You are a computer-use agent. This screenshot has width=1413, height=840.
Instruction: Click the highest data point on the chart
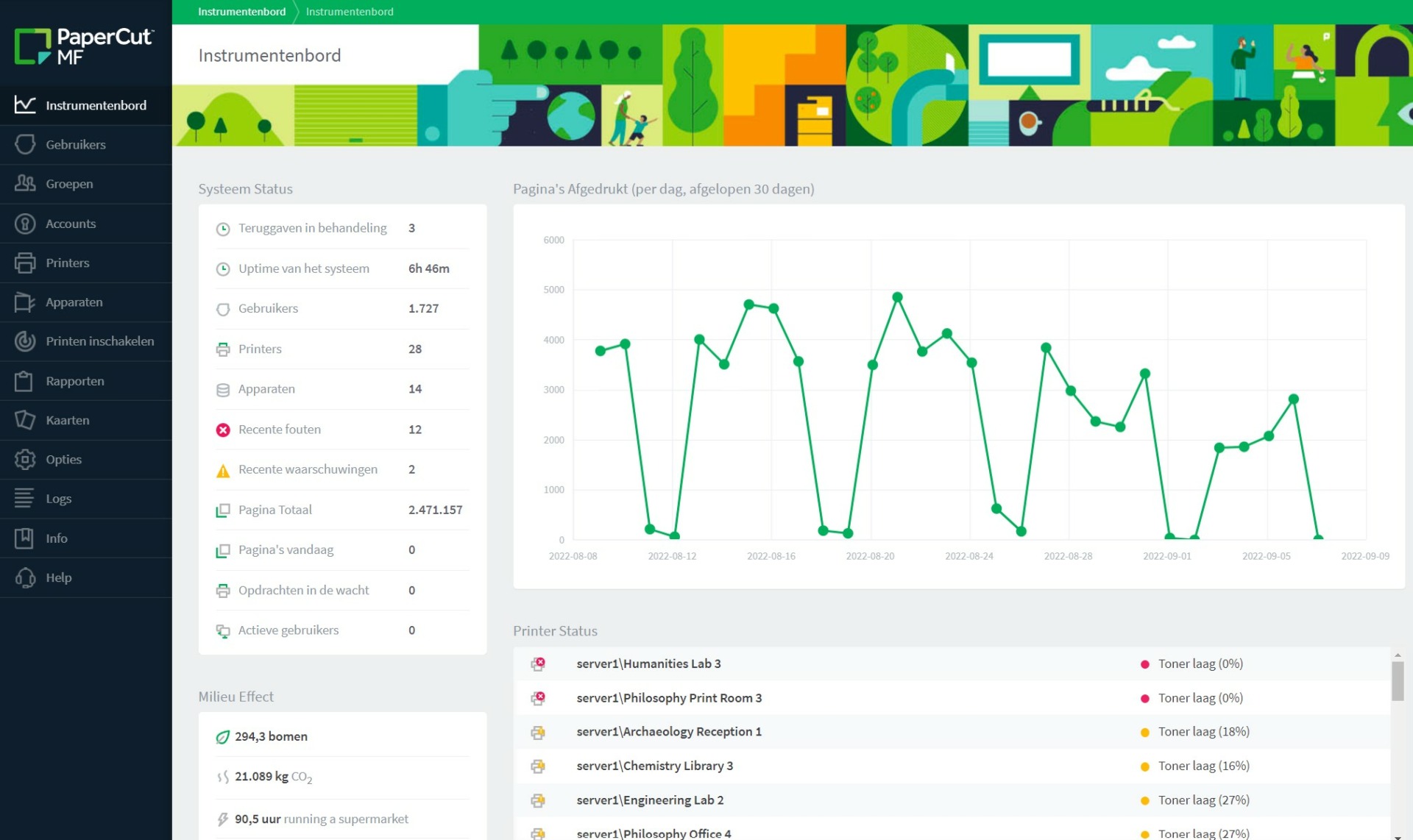897,296
